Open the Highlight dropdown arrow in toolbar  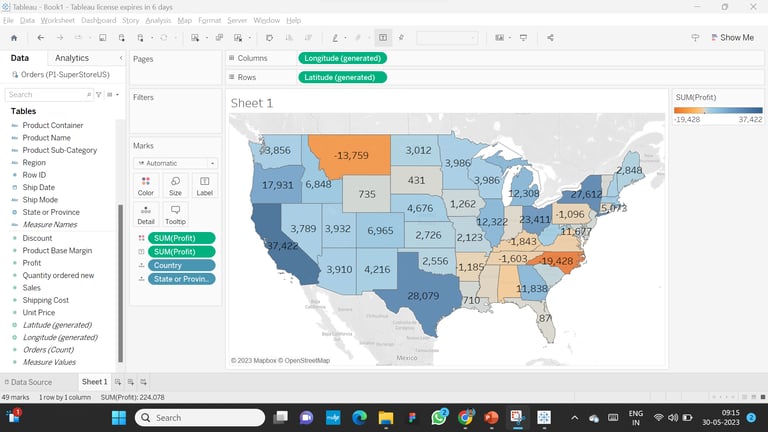pyautogui.click(x=345, y=38)
